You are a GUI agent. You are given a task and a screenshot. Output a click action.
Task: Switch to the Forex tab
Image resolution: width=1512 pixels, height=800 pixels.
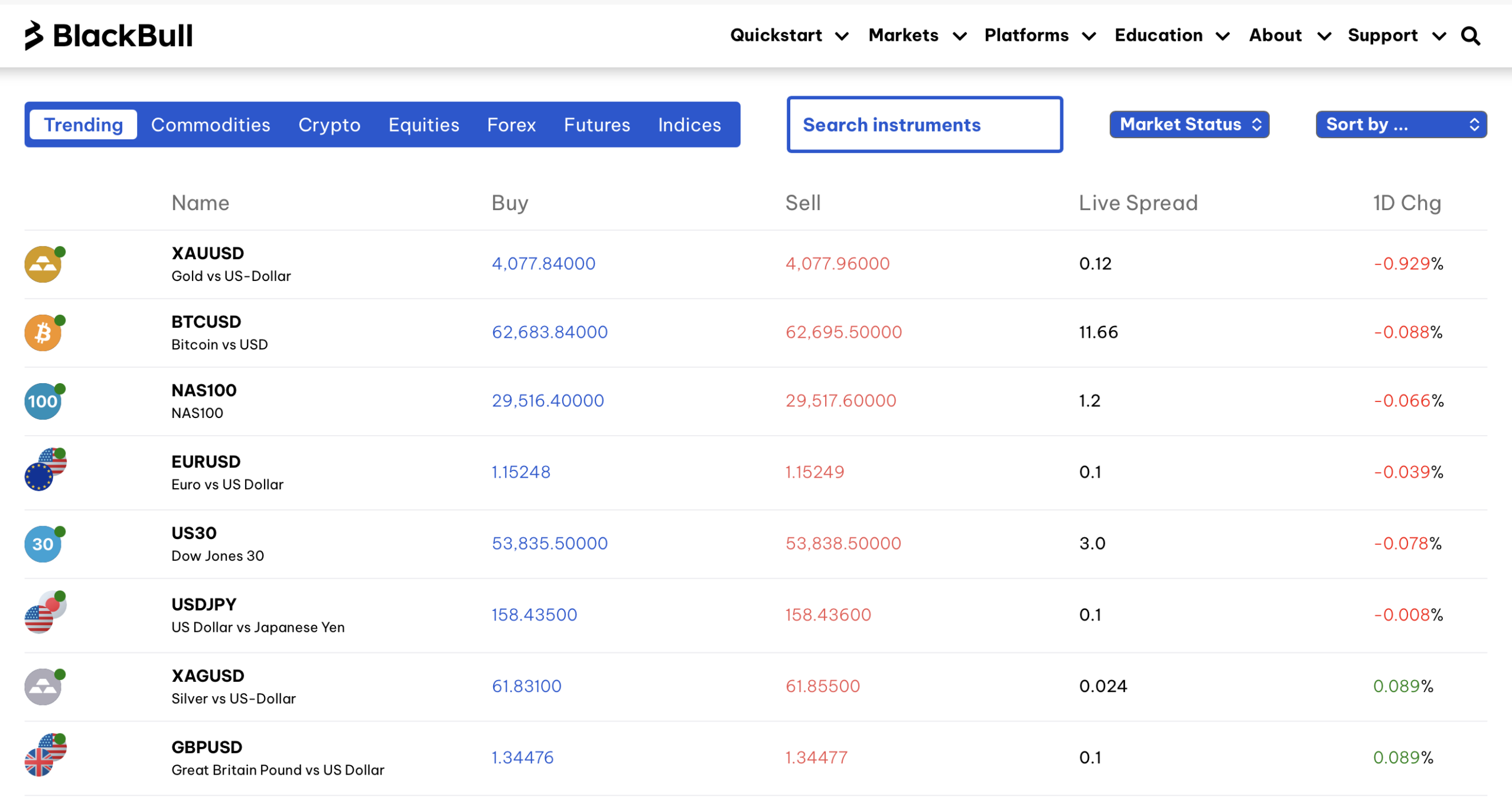click(x=511, y=125)
